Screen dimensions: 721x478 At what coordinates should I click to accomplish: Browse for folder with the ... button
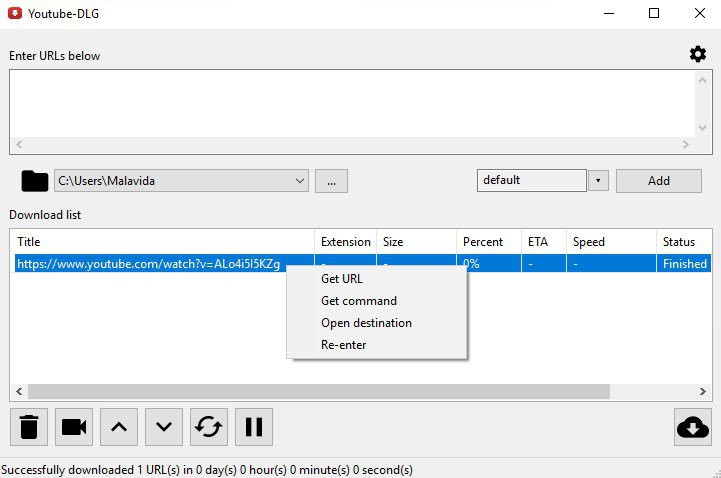(x=331, y=181)
